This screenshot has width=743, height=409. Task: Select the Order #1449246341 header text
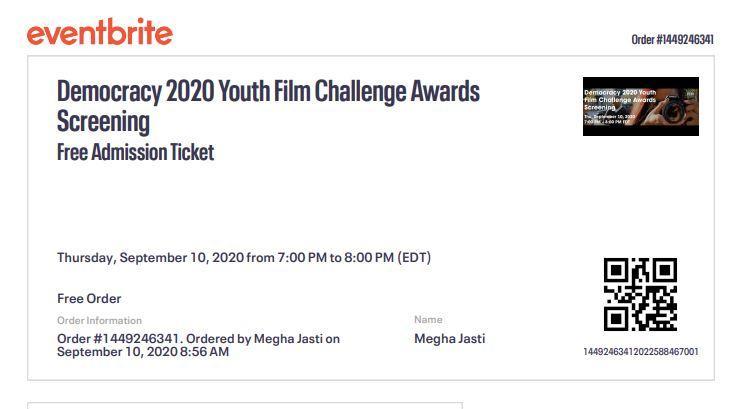click(672, 40)
